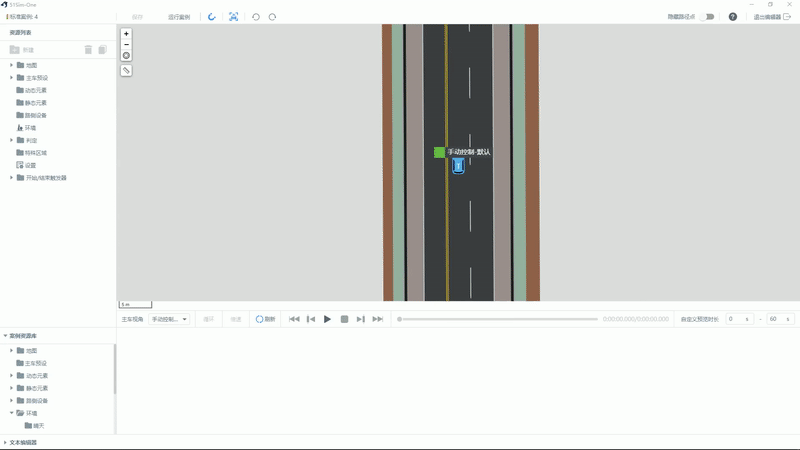Collapse 环境 folder in case library
Screen dimensions: 800x450
(11, 413)
